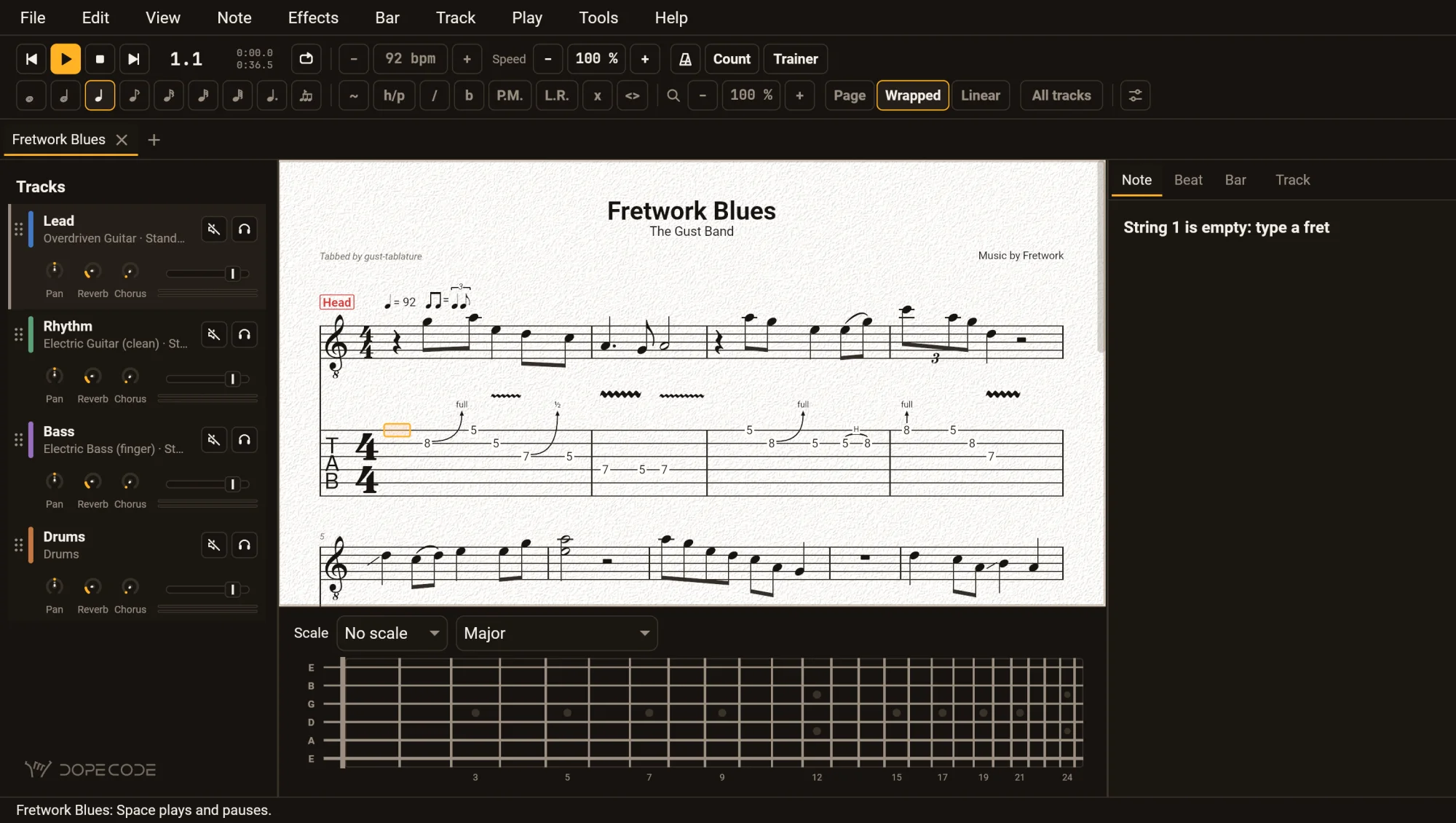
Task: Jump to the start with the rewind button
Action: click(31, 59)
